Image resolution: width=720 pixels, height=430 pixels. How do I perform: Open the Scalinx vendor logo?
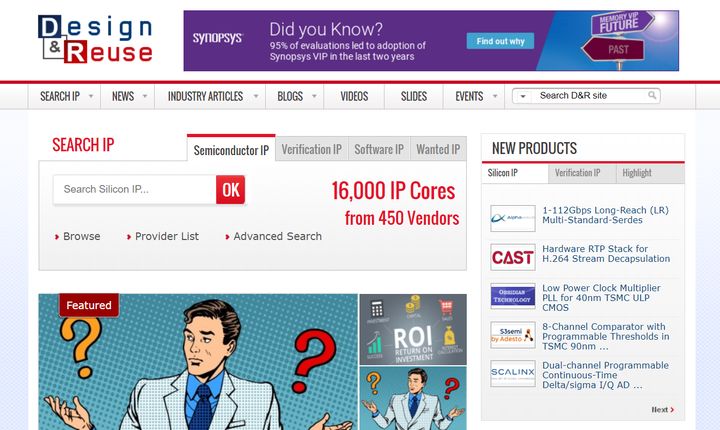[x=512, y=373]
